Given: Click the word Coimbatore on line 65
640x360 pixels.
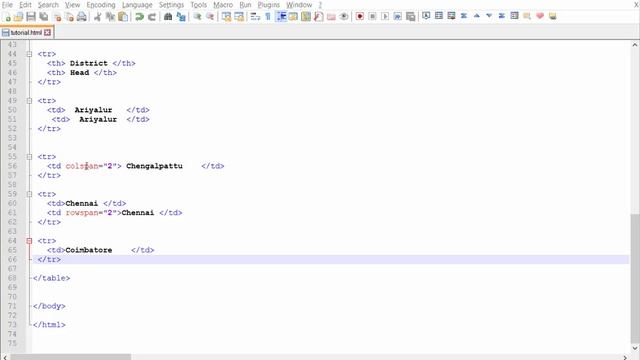Looking at the screenshot, I should pos(89,250).
